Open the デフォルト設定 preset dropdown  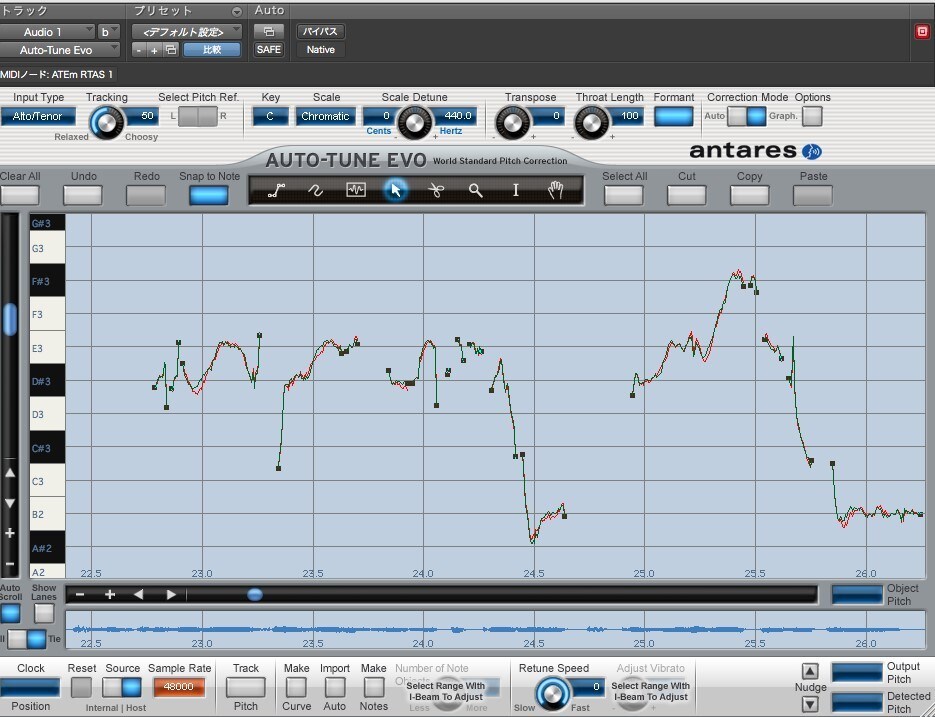pos(187,32)
